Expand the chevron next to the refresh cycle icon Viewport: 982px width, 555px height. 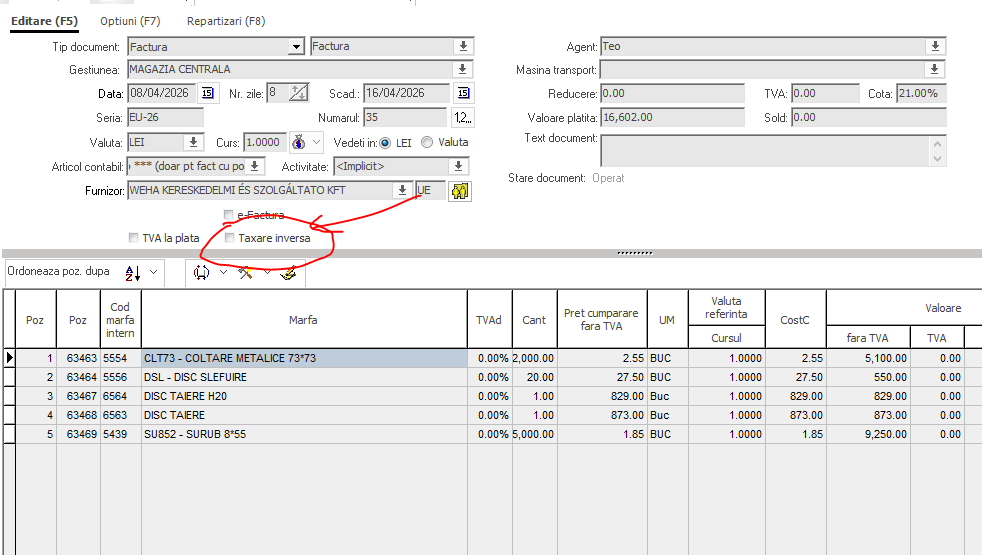click(x=224, y=272)
